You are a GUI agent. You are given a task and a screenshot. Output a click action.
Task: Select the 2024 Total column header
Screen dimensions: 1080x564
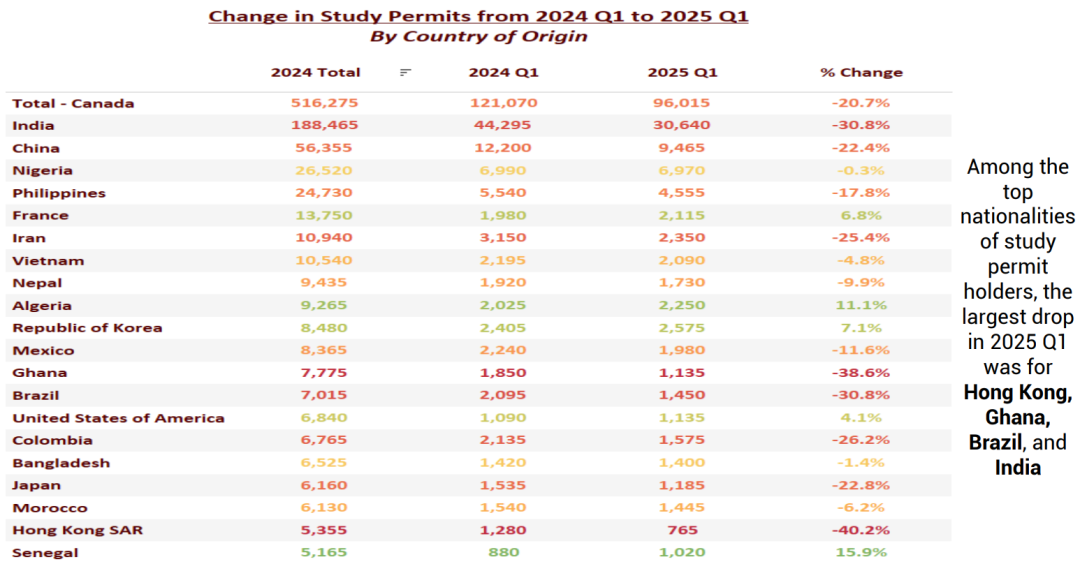coord(316,72)
